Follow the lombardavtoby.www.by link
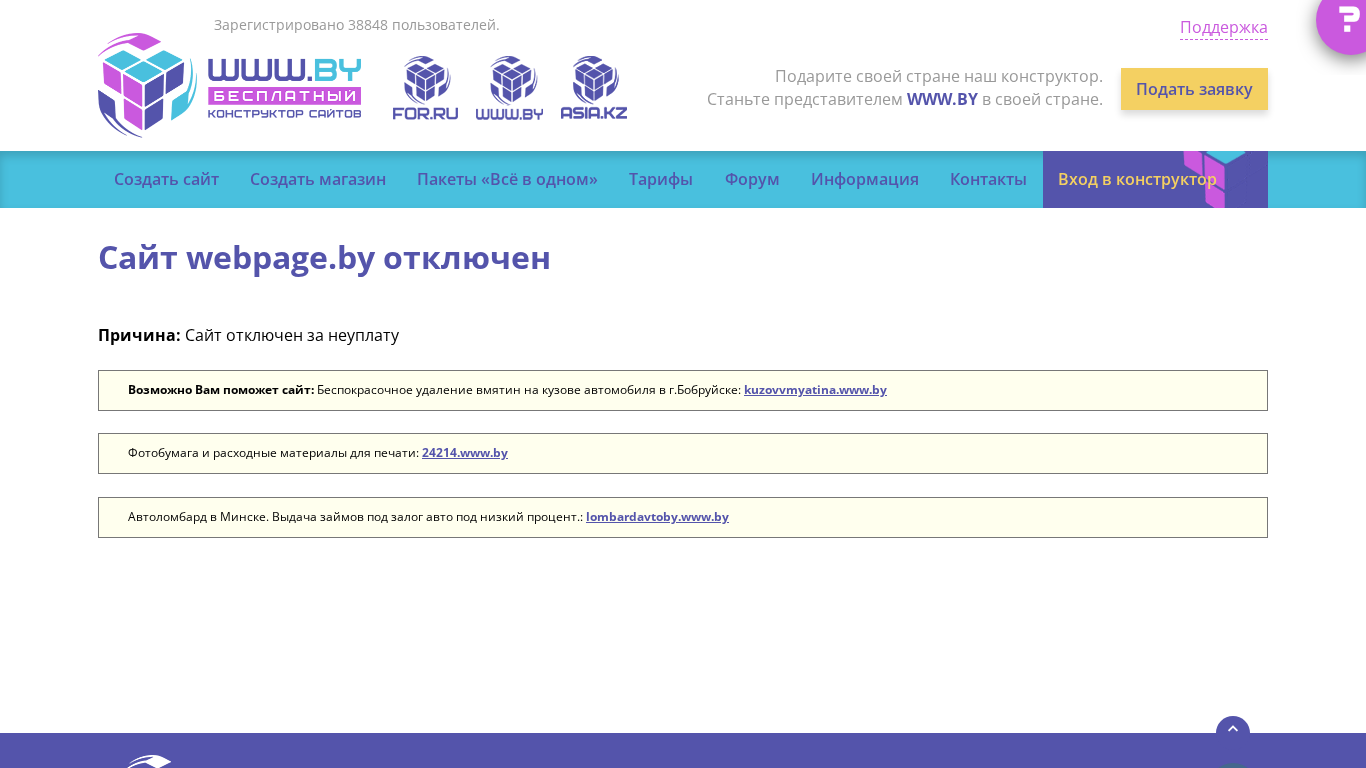Image resolution: width=1366 pixels, height=768 pixels. (x=657, y=517)
